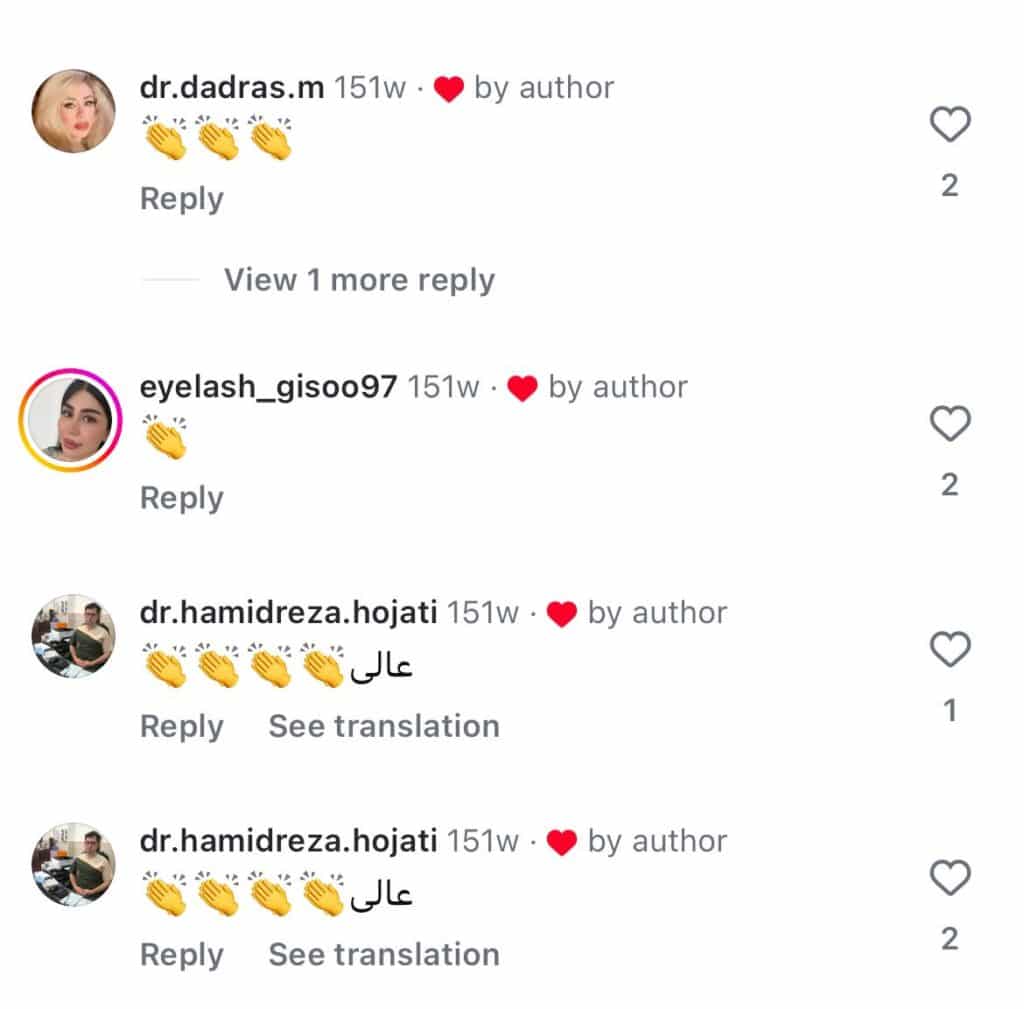The width and height of the screenshot is (1024, 1009).
Task: See translation of first عالی comment
Action: click(384, 726)
